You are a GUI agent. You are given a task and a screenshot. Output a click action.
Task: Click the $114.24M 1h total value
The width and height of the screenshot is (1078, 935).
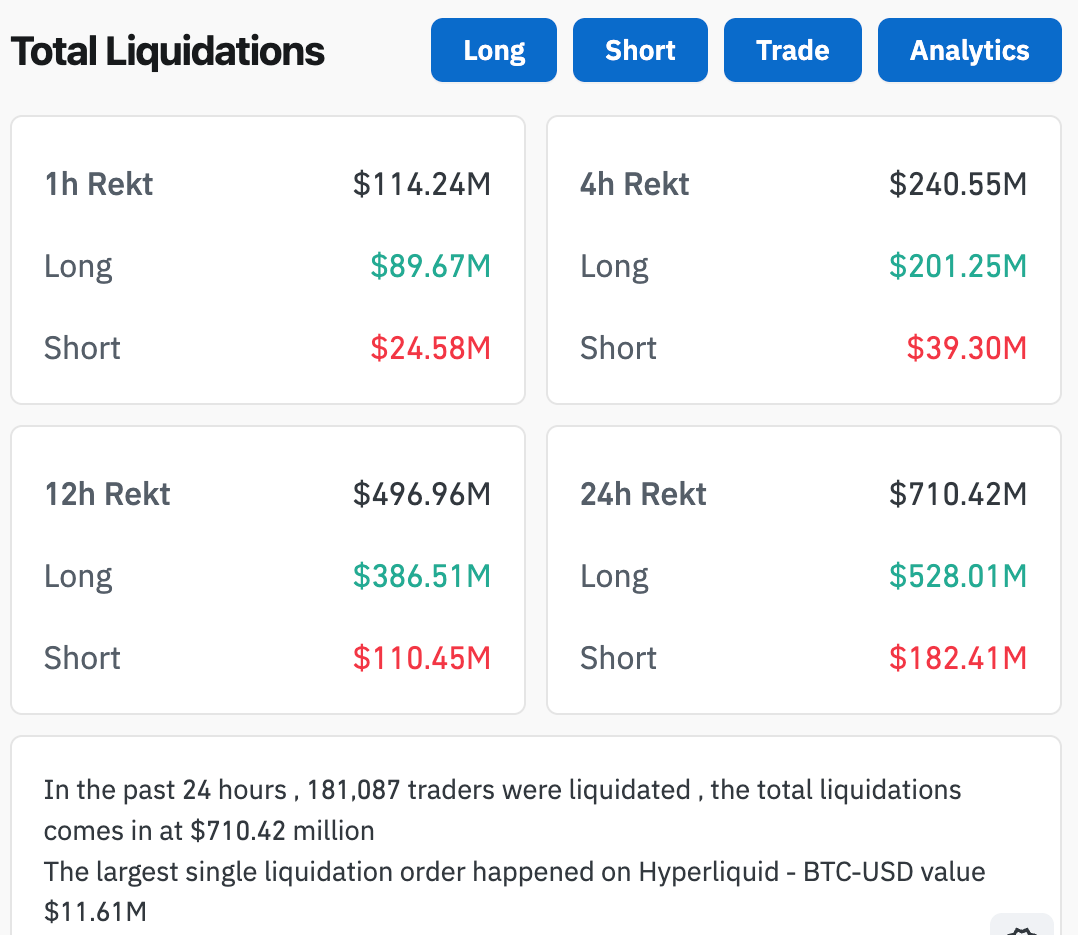[x=422, y=184]
